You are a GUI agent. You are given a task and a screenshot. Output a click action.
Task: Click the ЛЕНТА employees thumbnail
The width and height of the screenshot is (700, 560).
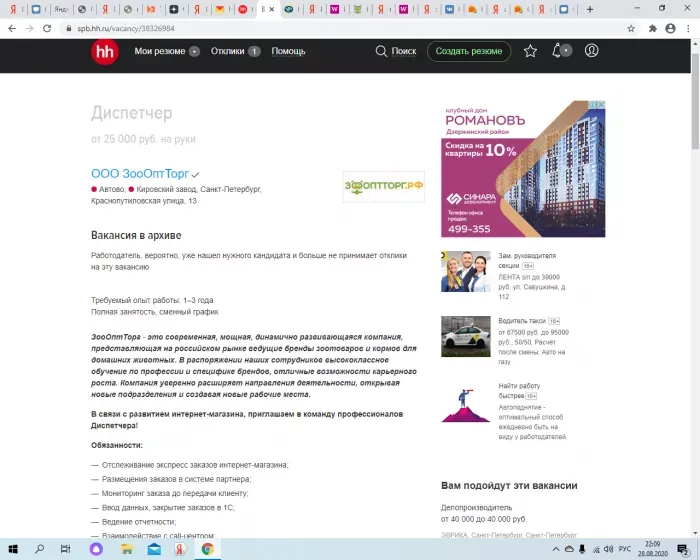pos(466,271)
